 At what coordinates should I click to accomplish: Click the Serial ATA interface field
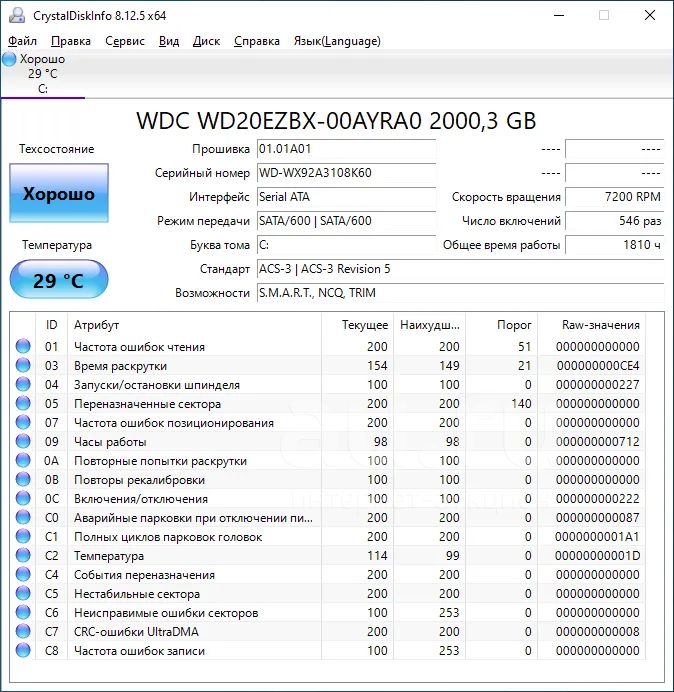pos(346,197)
